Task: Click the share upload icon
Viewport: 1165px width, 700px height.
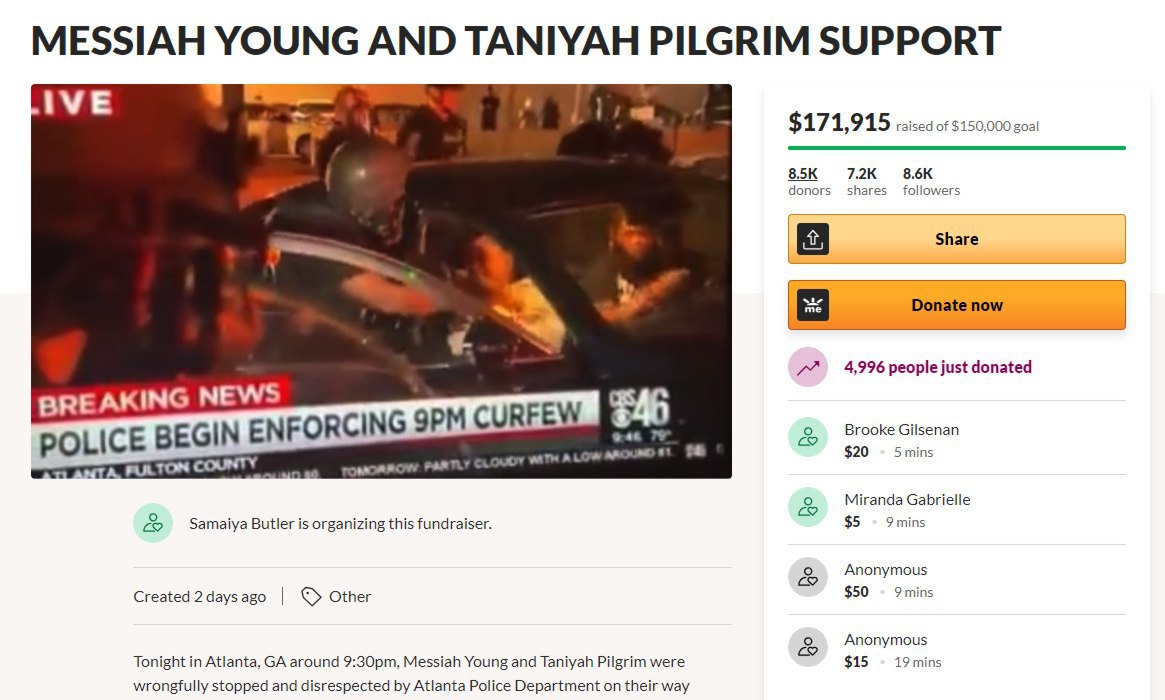Action: [813, 239]
